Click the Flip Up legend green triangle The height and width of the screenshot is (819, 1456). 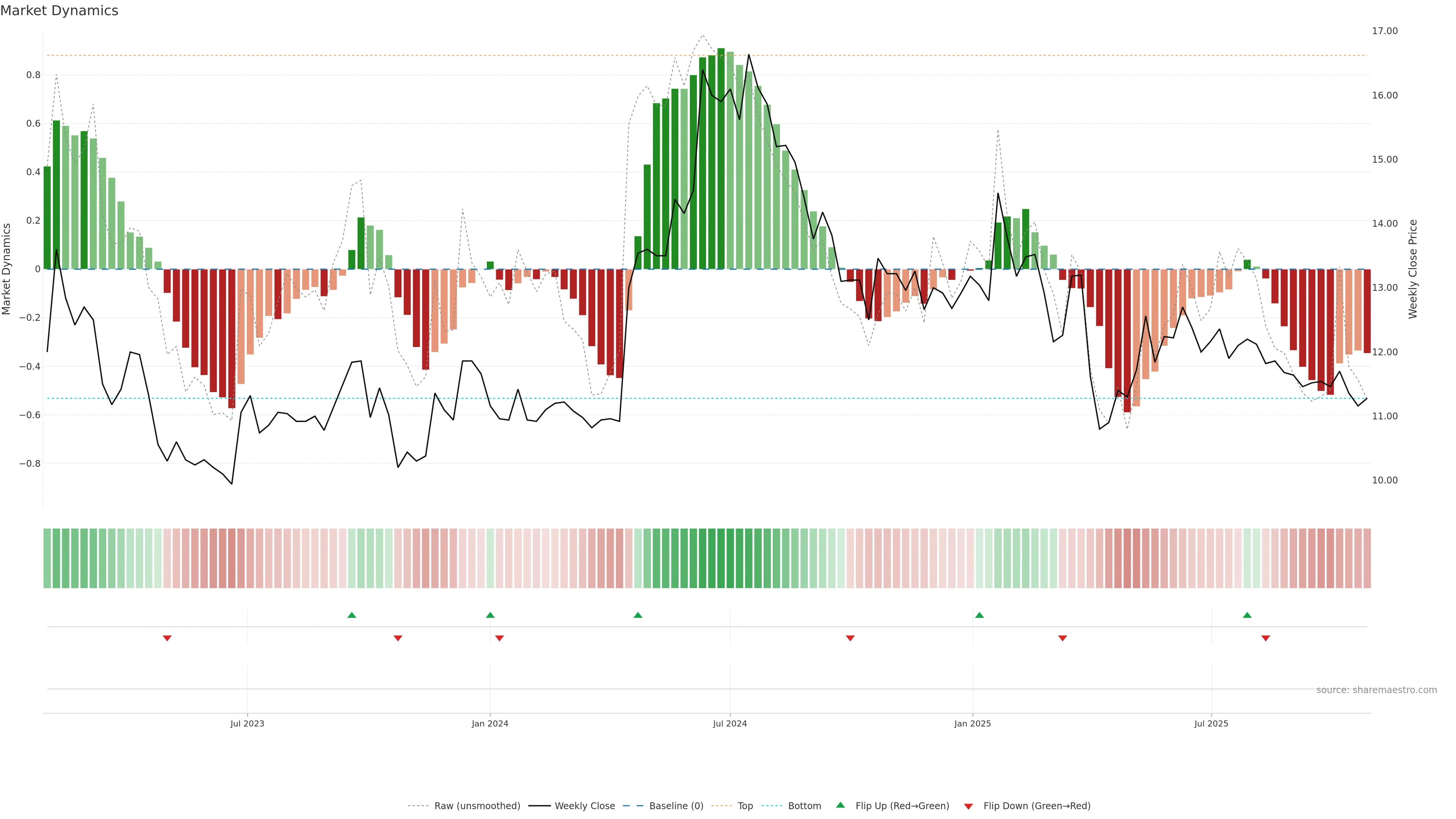[841, 805]
